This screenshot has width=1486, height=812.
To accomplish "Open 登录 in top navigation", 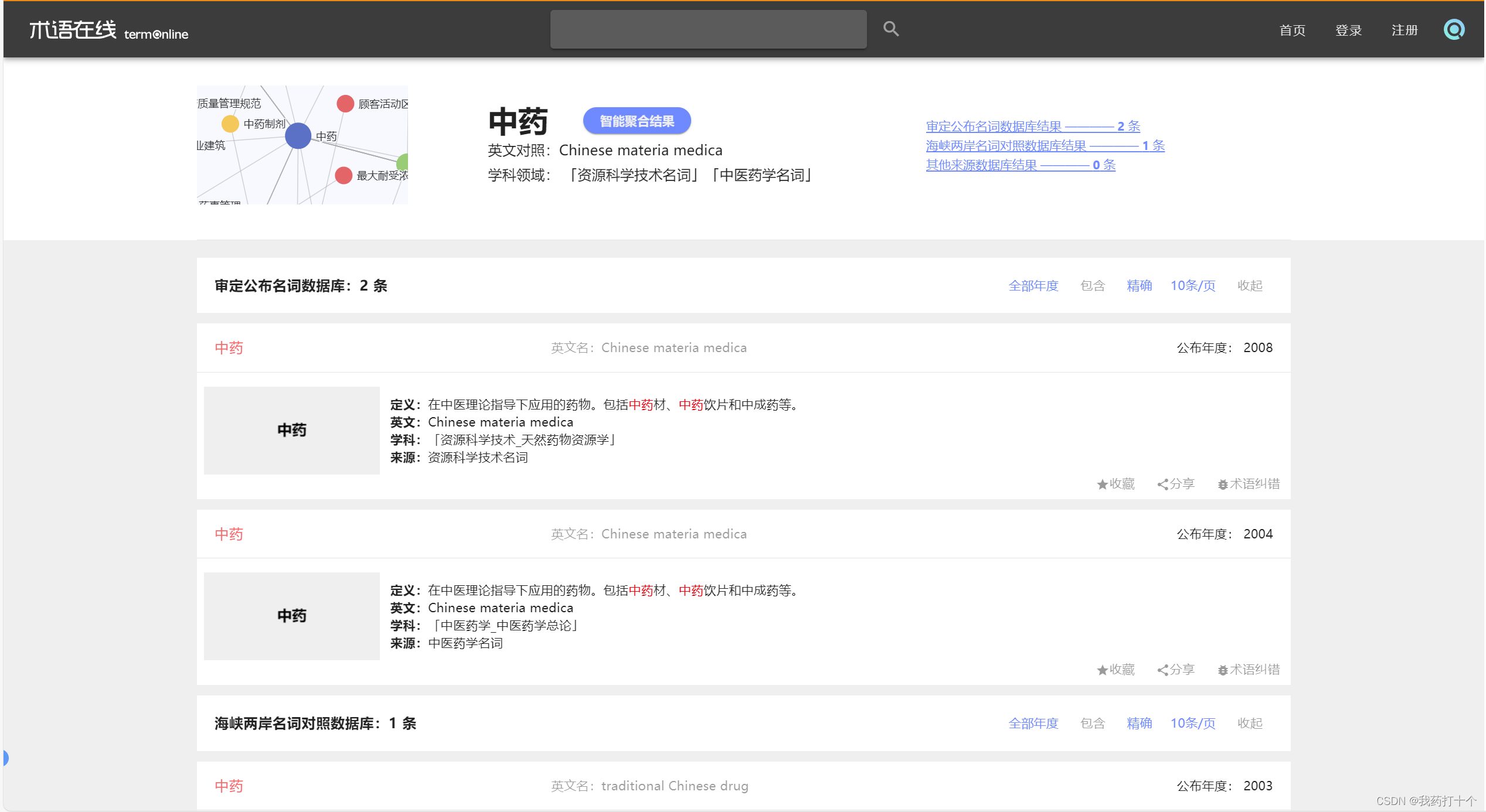I will point(1348,30).
